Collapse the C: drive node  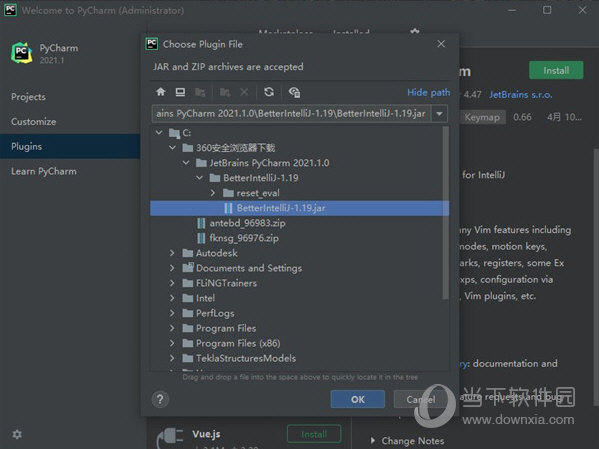click(x=159, y=133)
